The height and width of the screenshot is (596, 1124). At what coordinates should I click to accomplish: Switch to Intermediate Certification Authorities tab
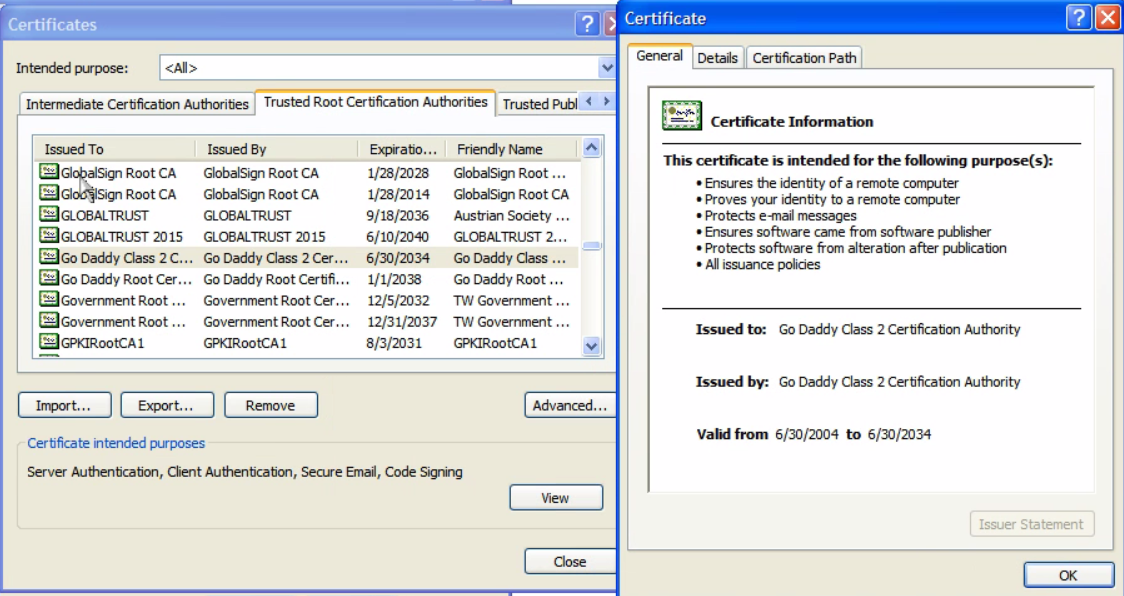point(137,104)
